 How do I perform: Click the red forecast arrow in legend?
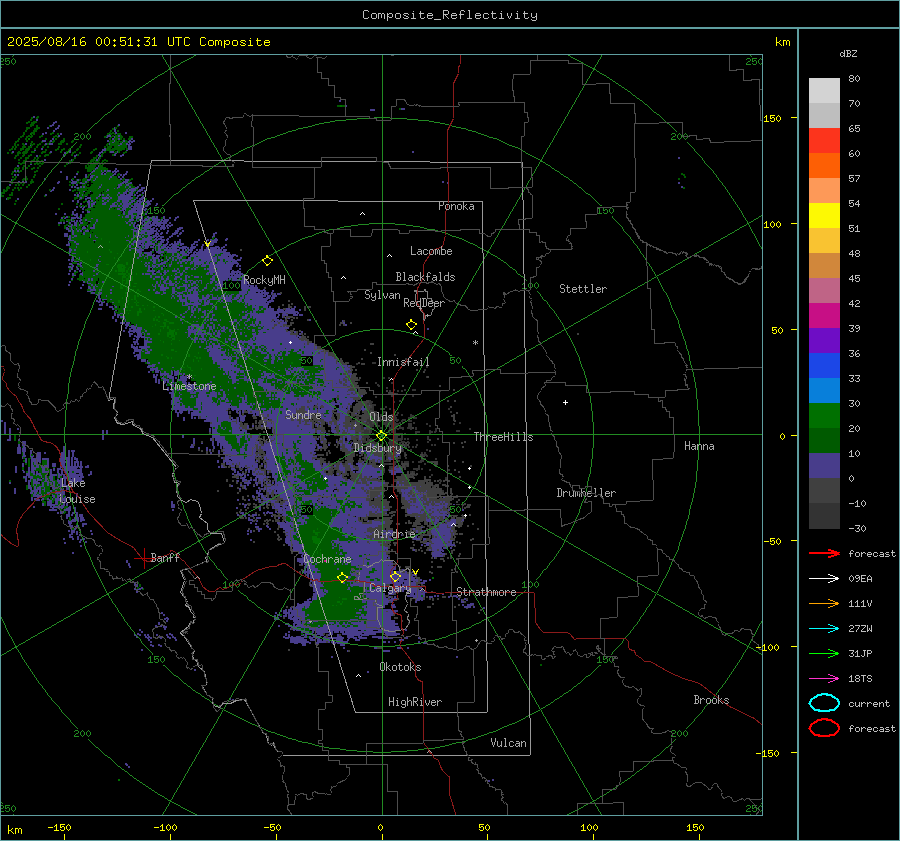824,553
